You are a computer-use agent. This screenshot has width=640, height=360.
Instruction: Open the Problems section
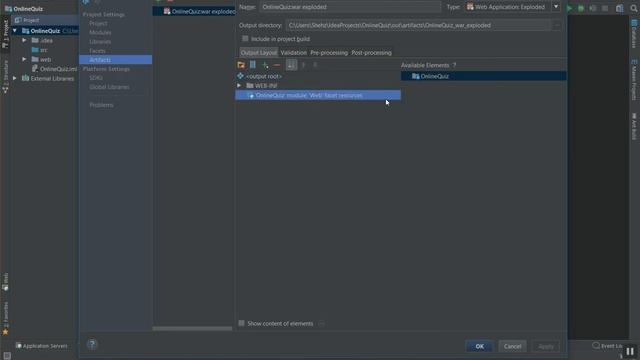click(x=101, y=105)
